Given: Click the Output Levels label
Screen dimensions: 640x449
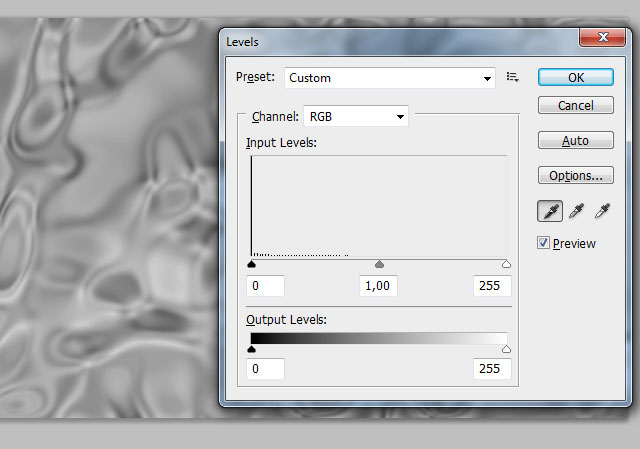Looking at the screenshot, I should [286, 320].
